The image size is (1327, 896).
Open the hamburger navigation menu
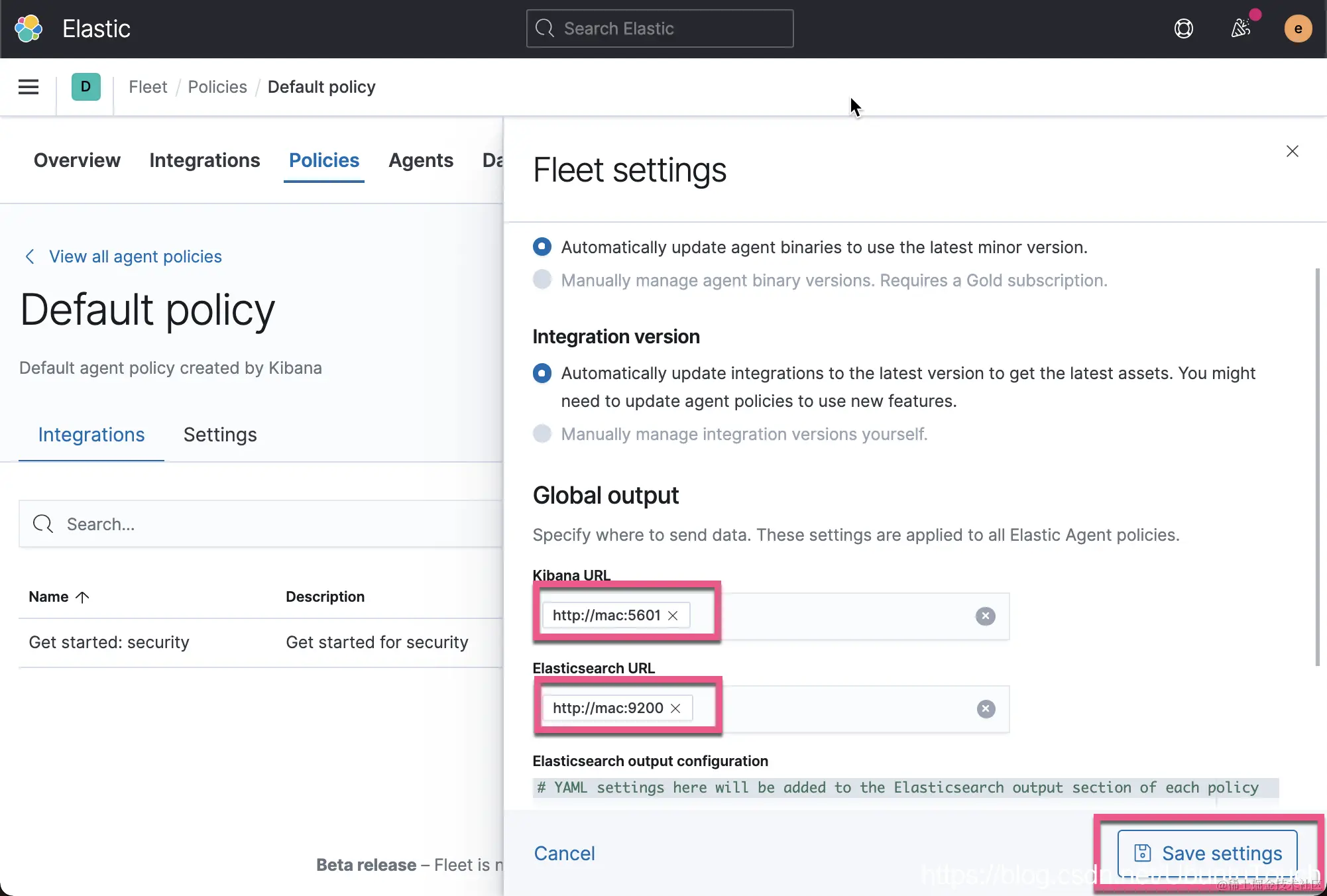click(x=29, y=87)
